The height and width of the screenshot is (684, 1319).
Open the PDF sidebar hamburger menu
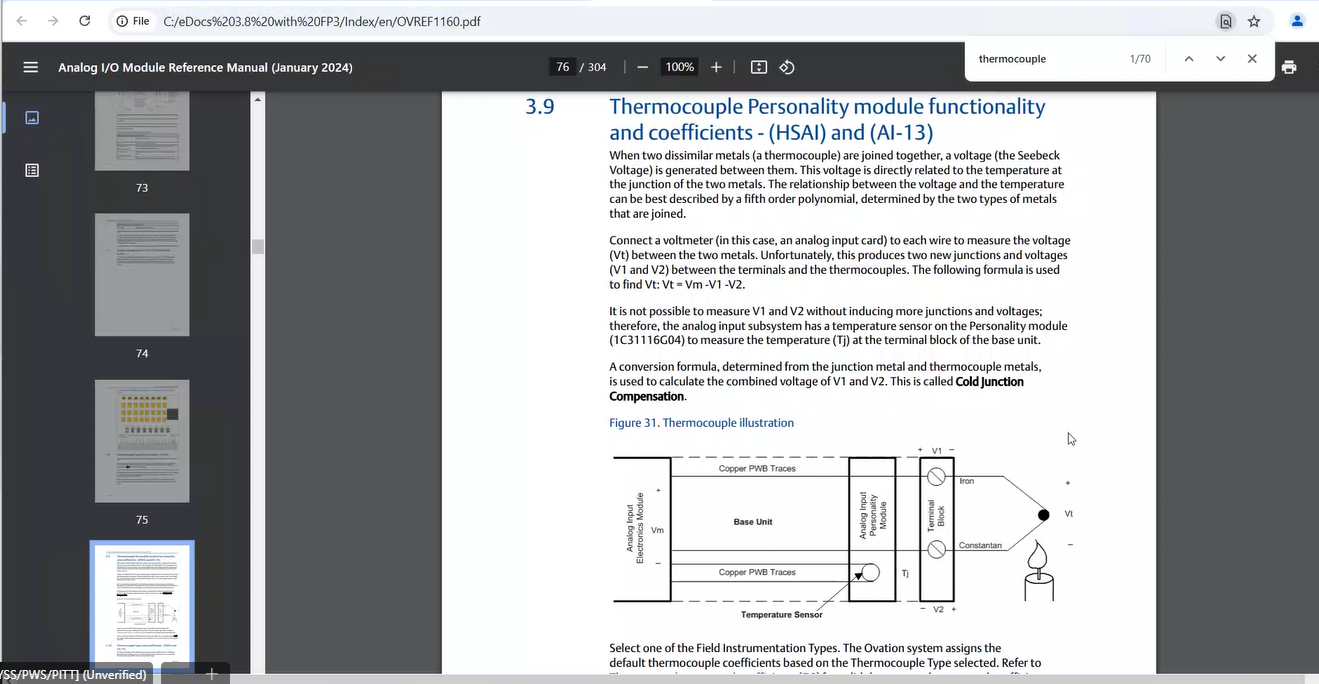tap(30, 67)
